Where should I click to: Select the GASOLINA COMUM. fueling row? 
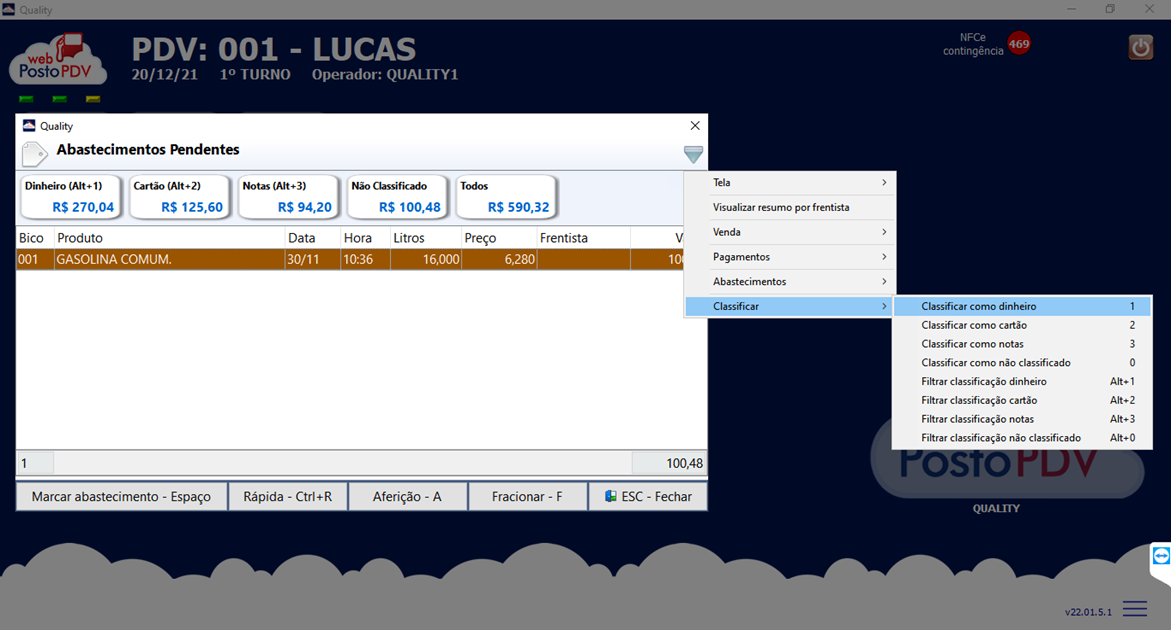click(x=350, y=259)
